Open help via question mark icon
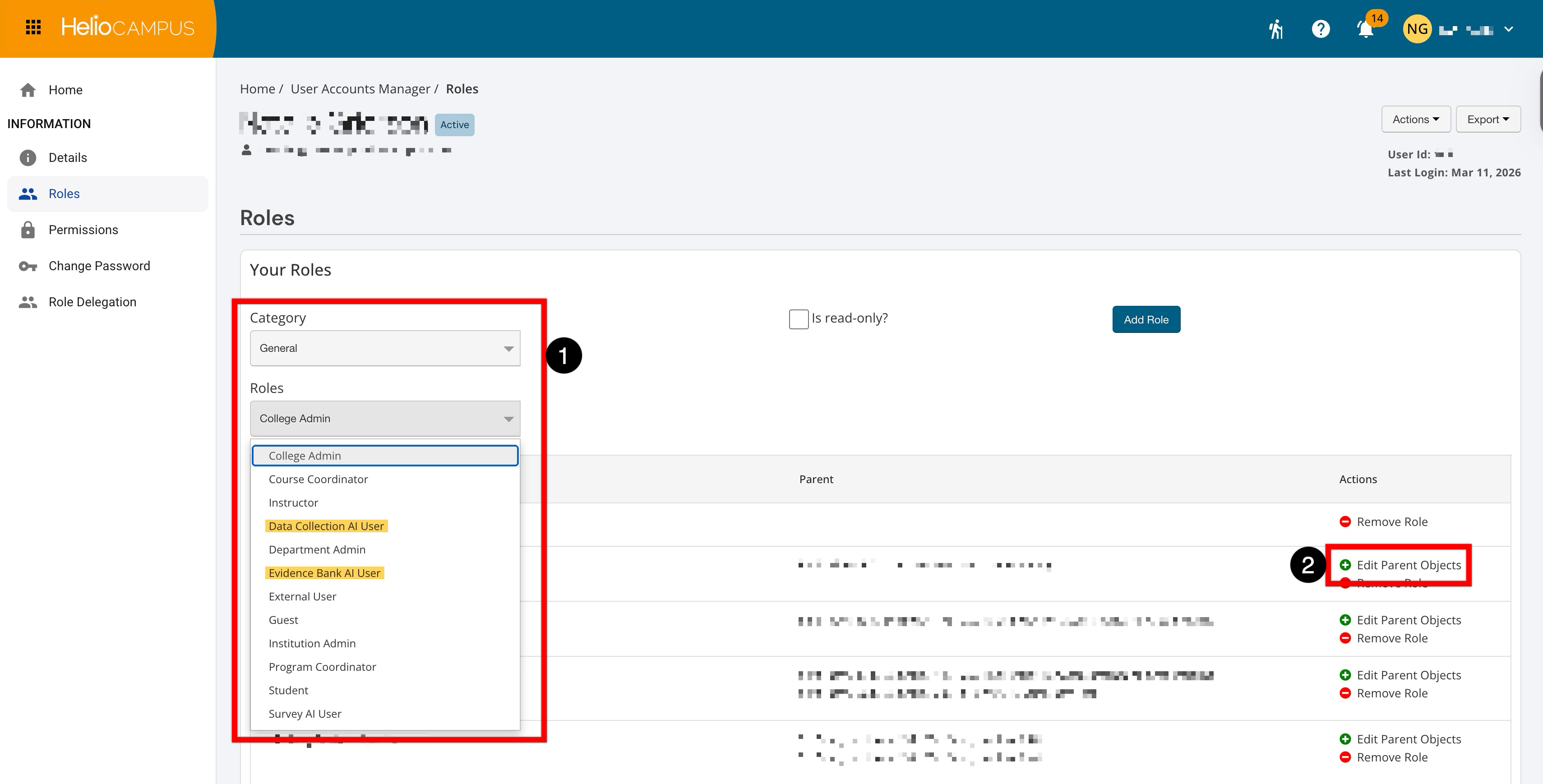This screenshot has height=784, width=1543. (1321, 29)
